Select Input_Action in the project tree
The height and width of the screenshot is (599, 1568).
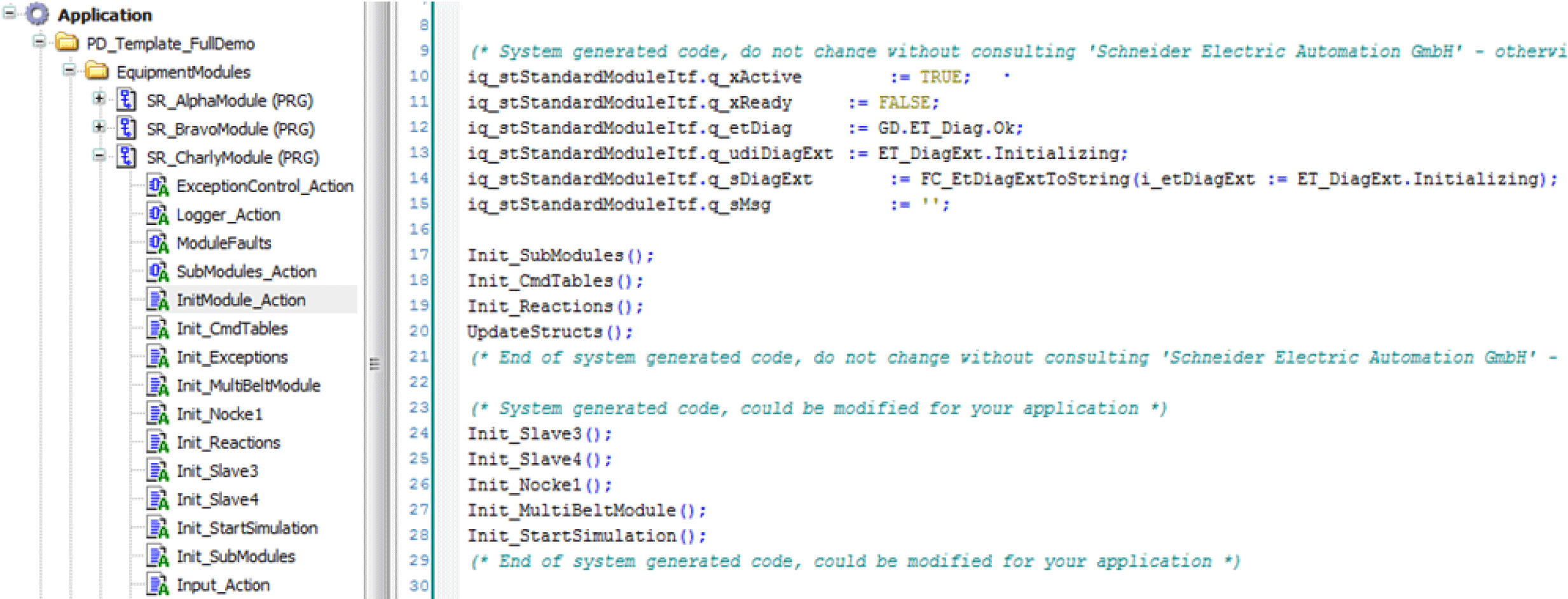point(223,585)
